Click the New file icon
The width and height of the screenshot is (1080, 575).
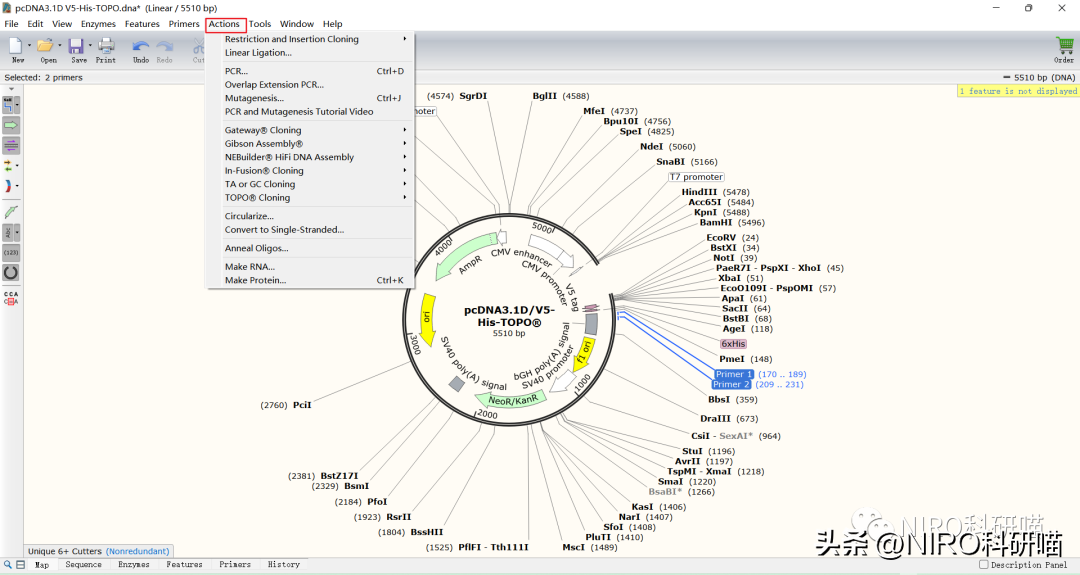coord(16,46)
